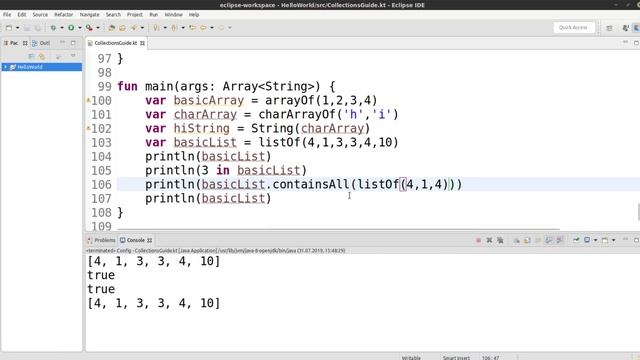
Task: Click the Next Annotation icon
Action: [x=156, y=28]
